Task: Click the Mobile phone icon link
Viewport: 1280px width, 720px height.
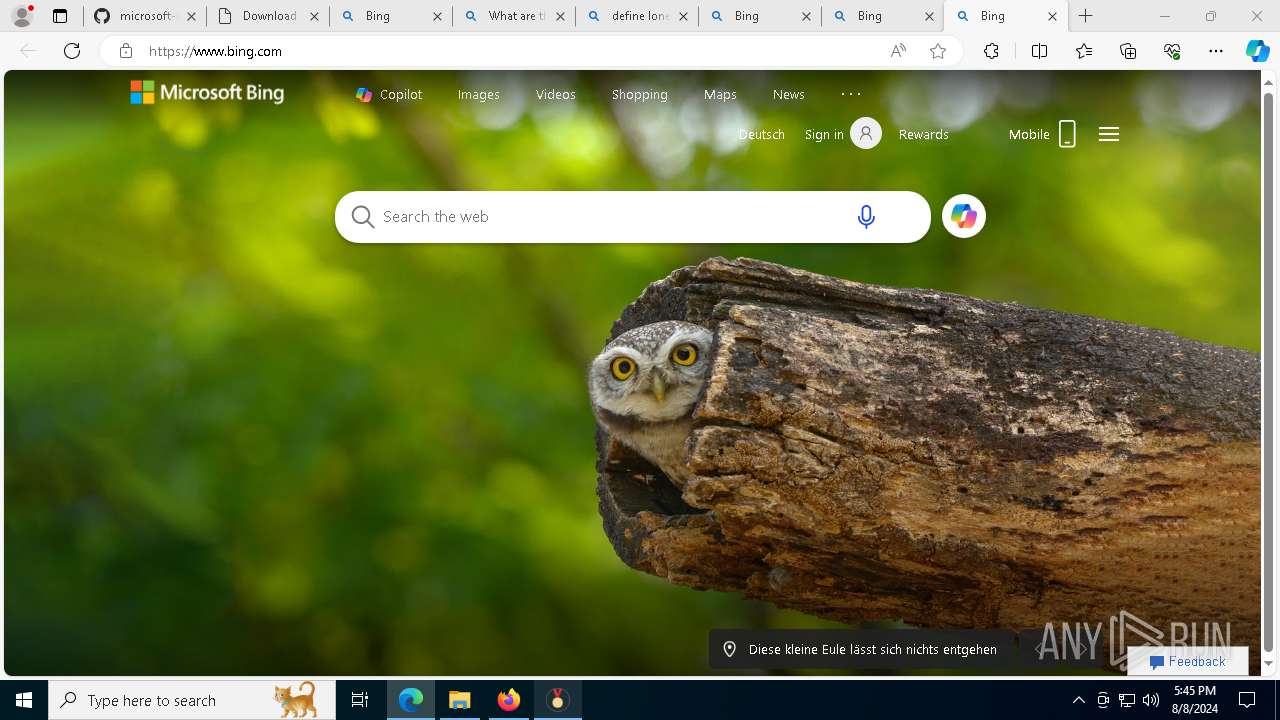Action: click(1043, 134)
